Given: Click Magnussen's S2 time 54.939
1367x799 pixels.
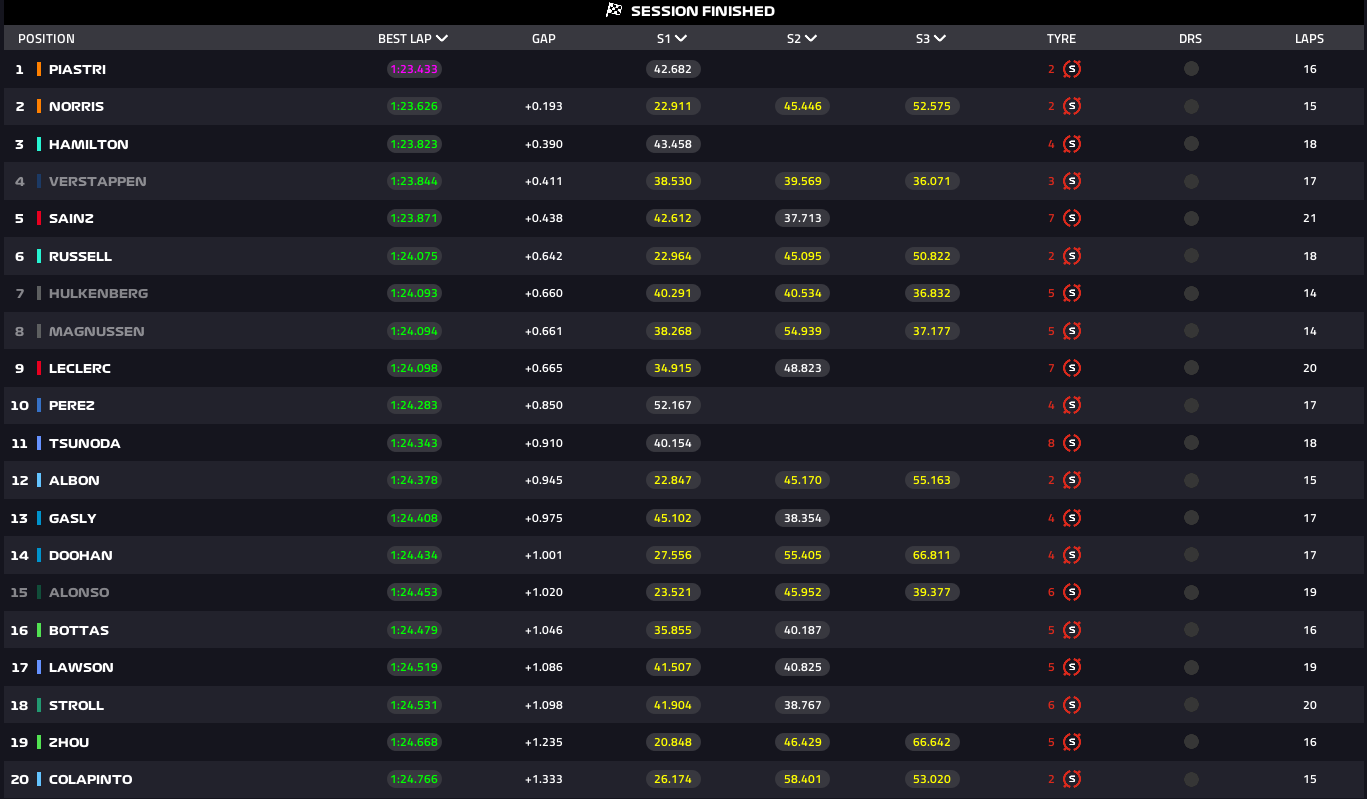Looking at the screenshot, I should coord(802,331).
